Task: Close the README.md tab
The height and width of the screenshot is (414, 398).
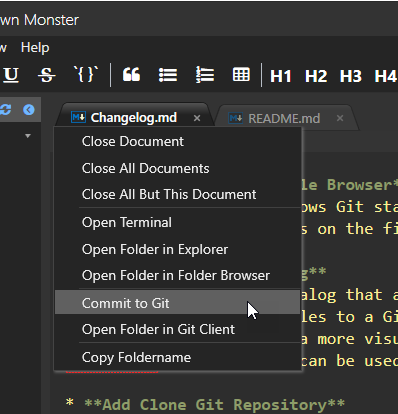Action: point(340,118)
